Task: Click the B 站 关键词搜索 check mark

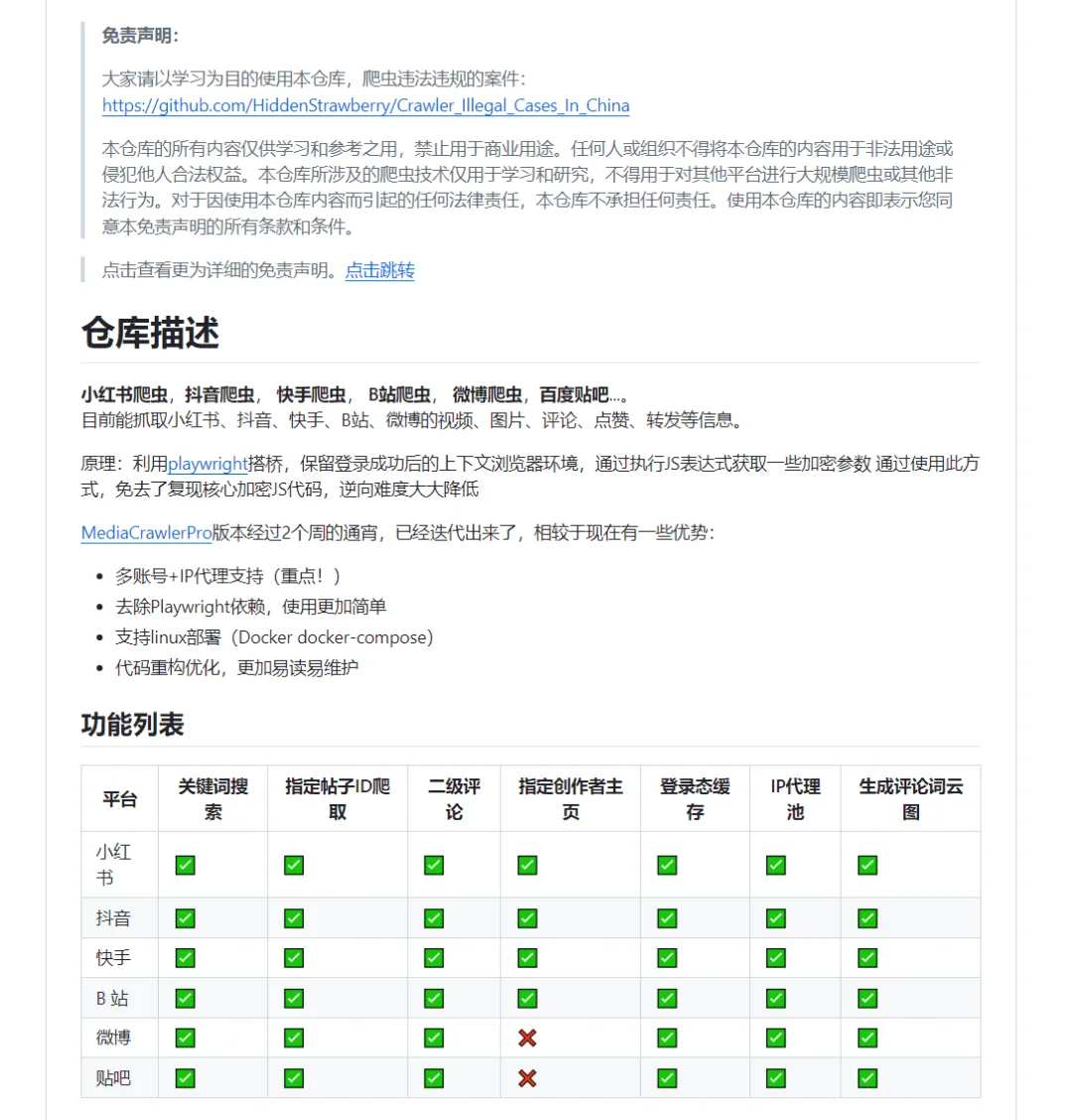Action: pos(185,998)
